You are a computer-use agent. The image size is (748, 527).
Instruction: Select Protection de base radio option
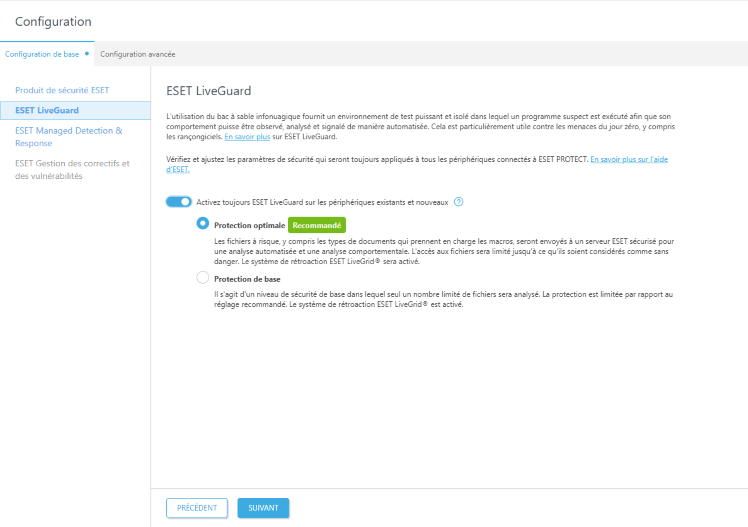point(203,278)
